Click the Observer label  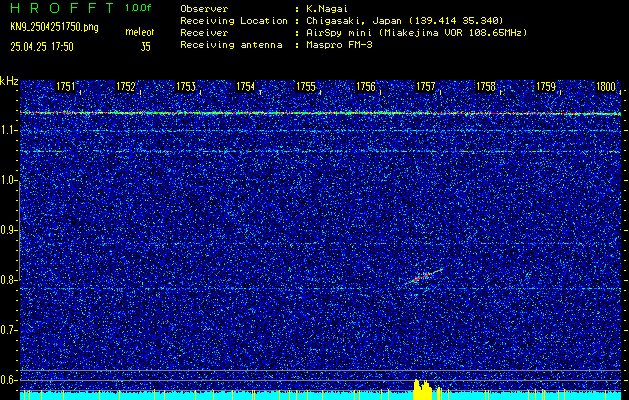coord(204,9)
